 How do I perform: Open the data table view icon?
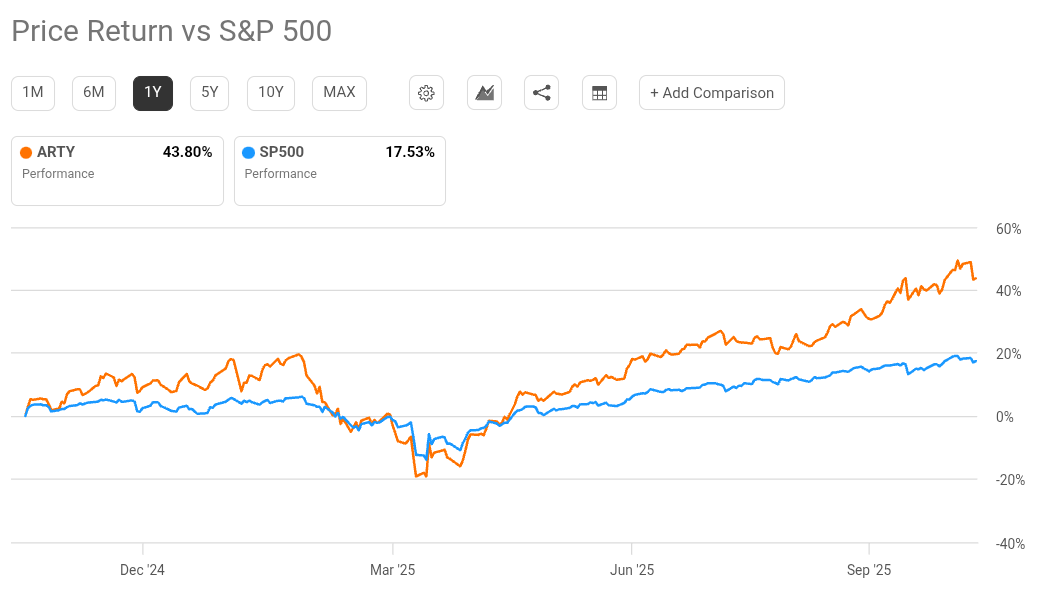pos(599,92)
